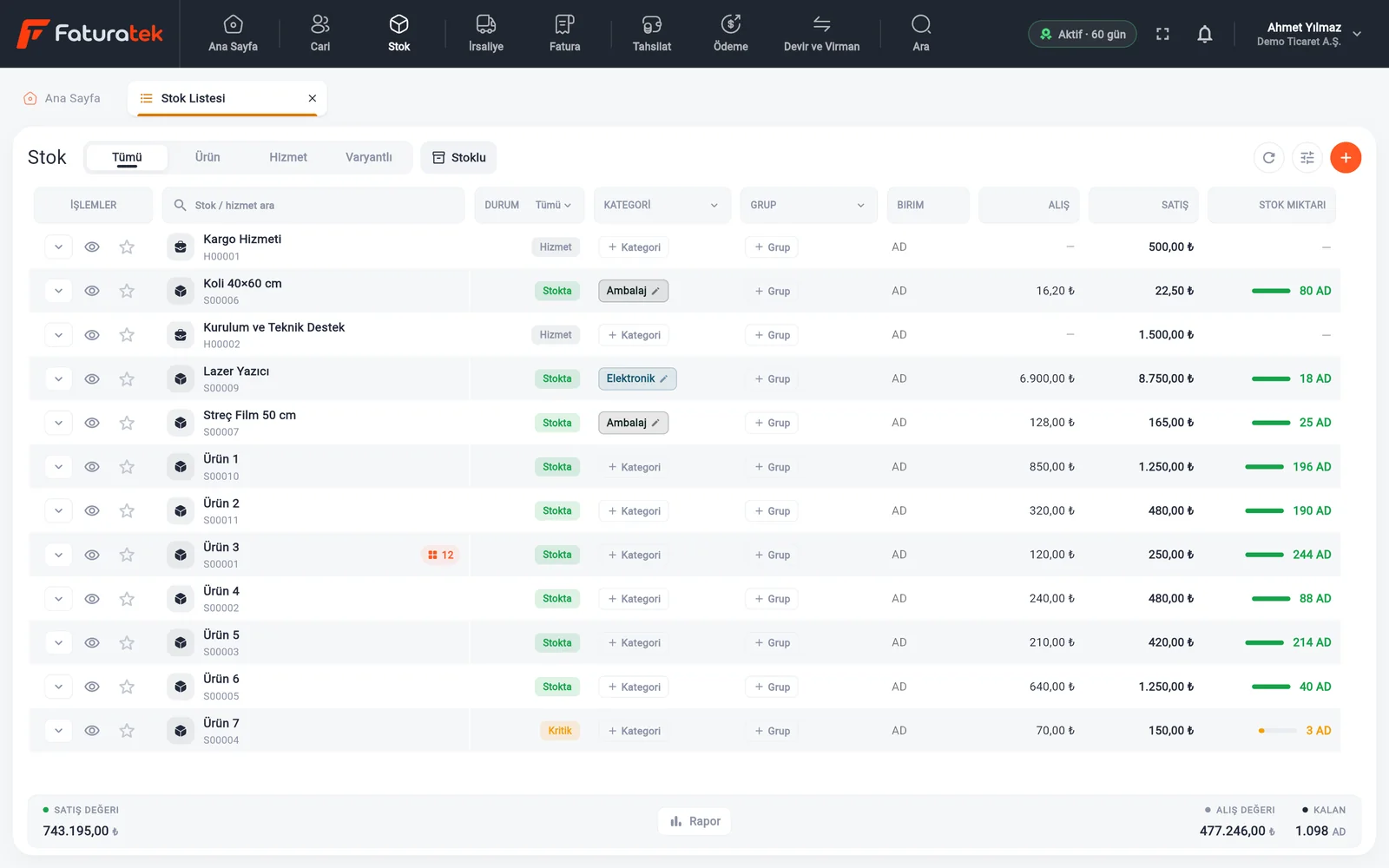Refresh the stock list
1389x868 pixels.
(1269, 157)
